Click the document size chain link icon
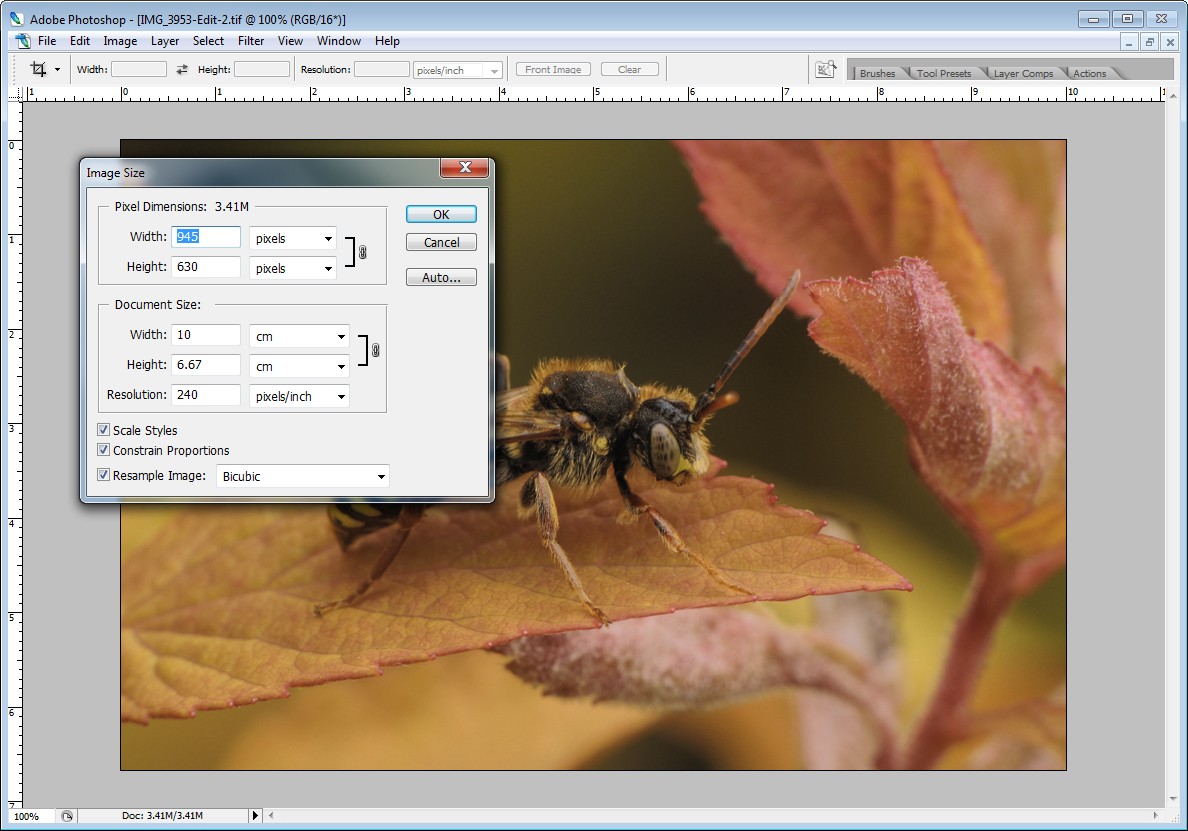 [376, 351]
